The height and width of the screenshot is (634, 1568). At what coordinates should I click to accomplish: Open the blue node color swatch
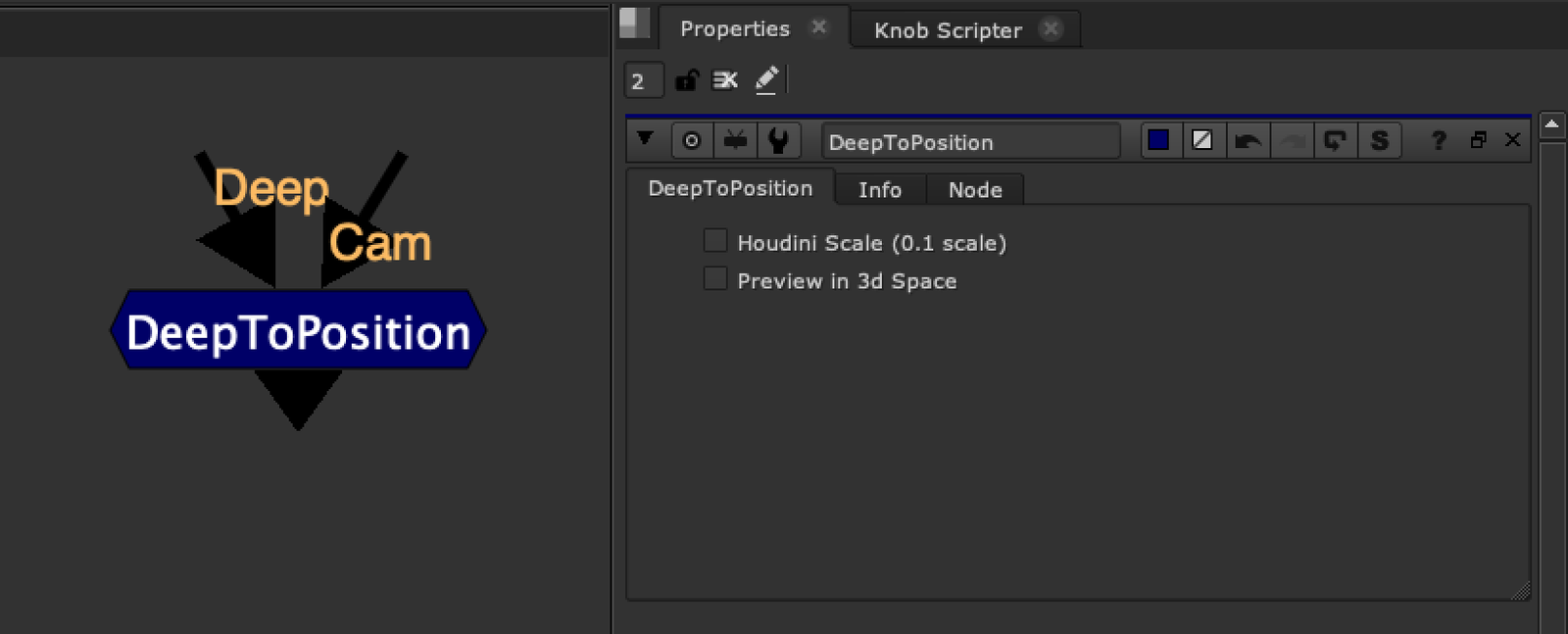[1159, 140]
